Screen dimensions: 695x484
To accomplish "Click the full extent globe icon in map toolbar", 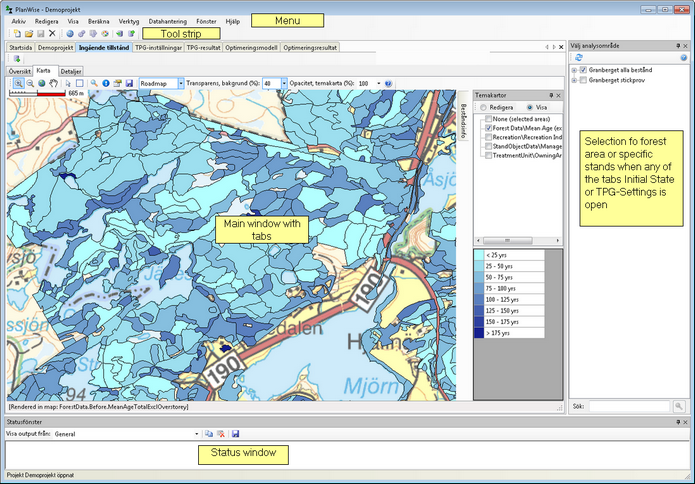I will tap(42, 83).
